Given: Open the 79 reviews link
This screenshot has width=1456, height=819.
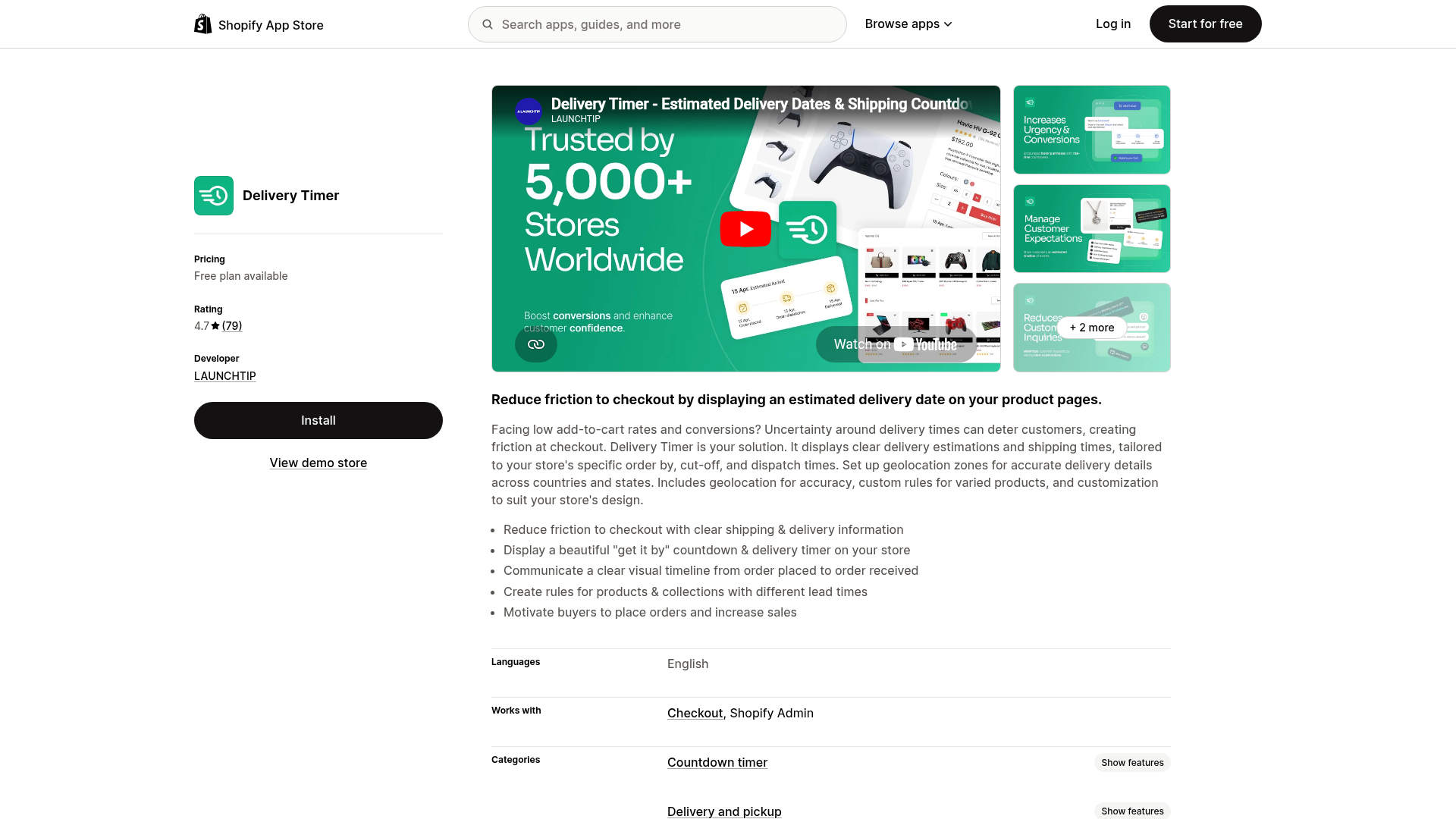Looking at the screenshot, I should coord(232,326).
